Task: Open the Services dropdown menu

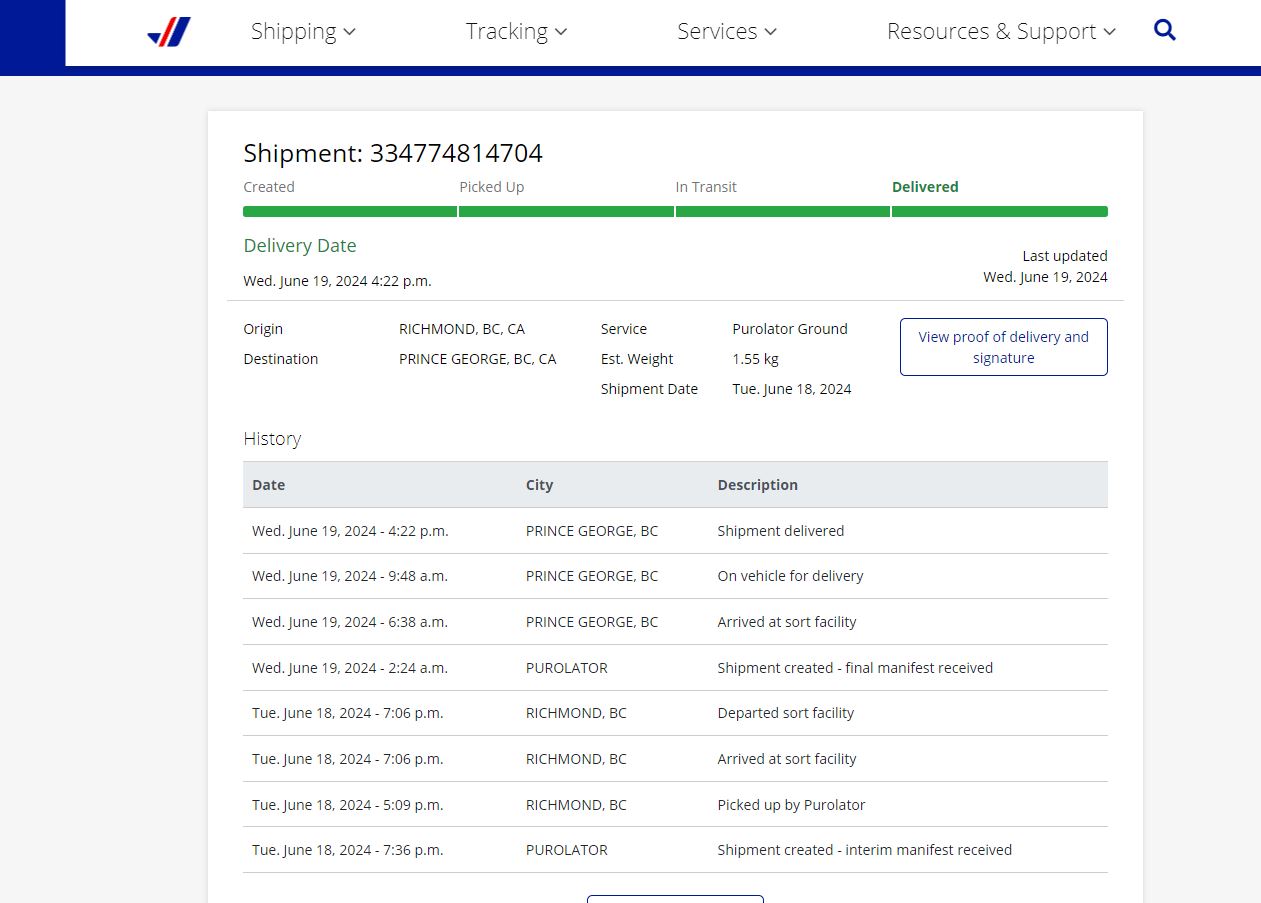Action: 727,31
